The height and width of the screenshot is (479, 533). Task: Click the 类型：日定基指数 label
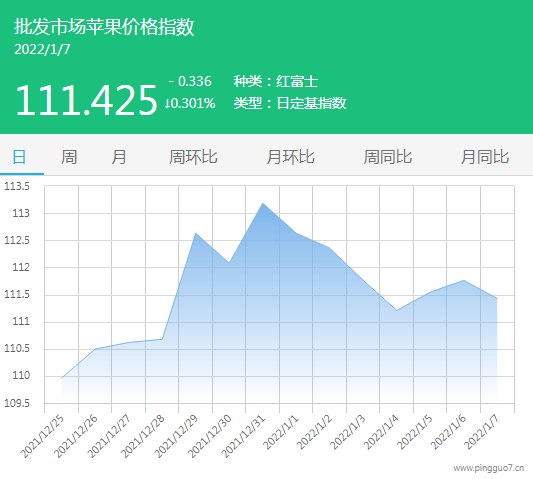click(290, 103)
